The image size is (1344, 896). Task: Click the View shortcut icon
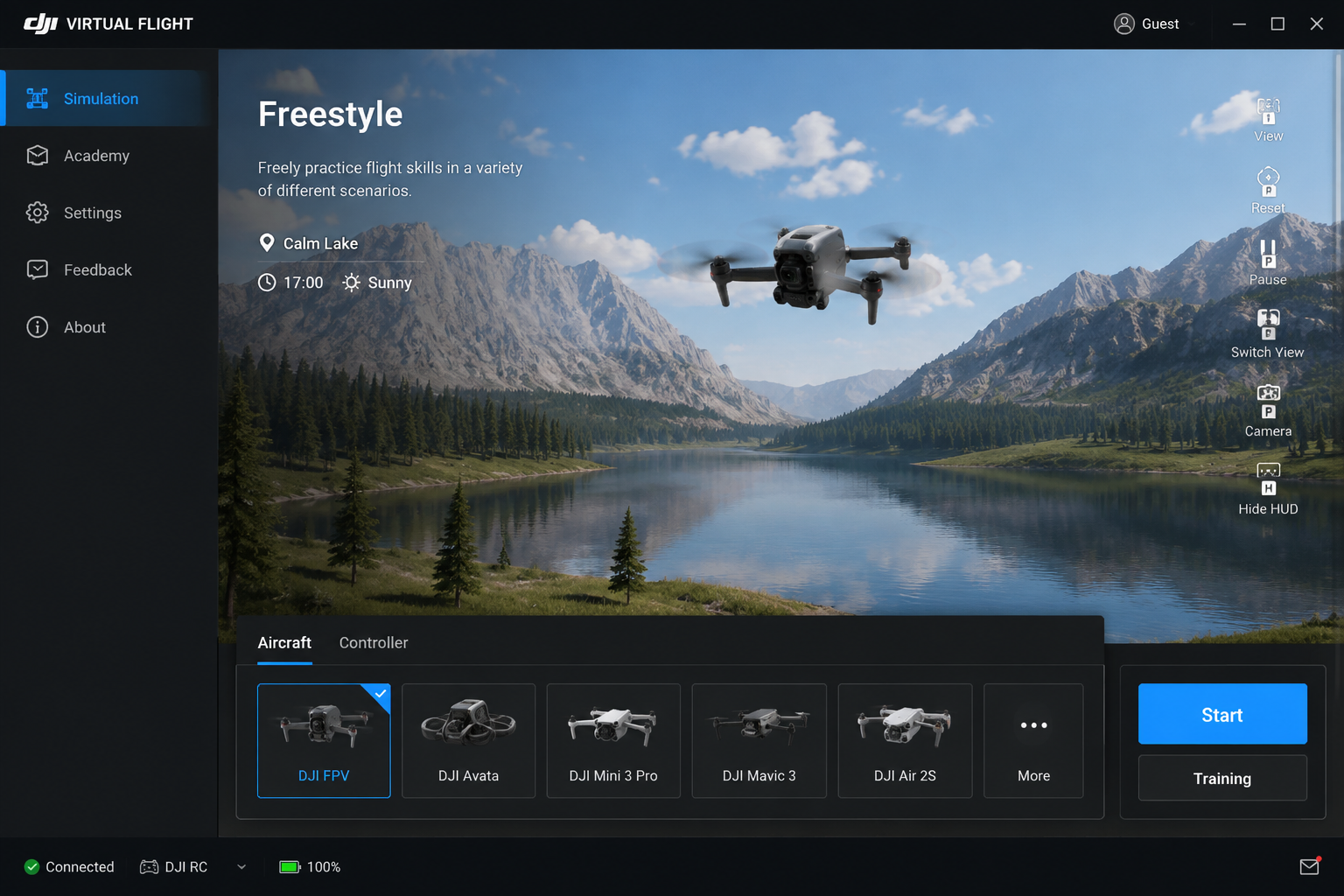(x=1268, y=111)
